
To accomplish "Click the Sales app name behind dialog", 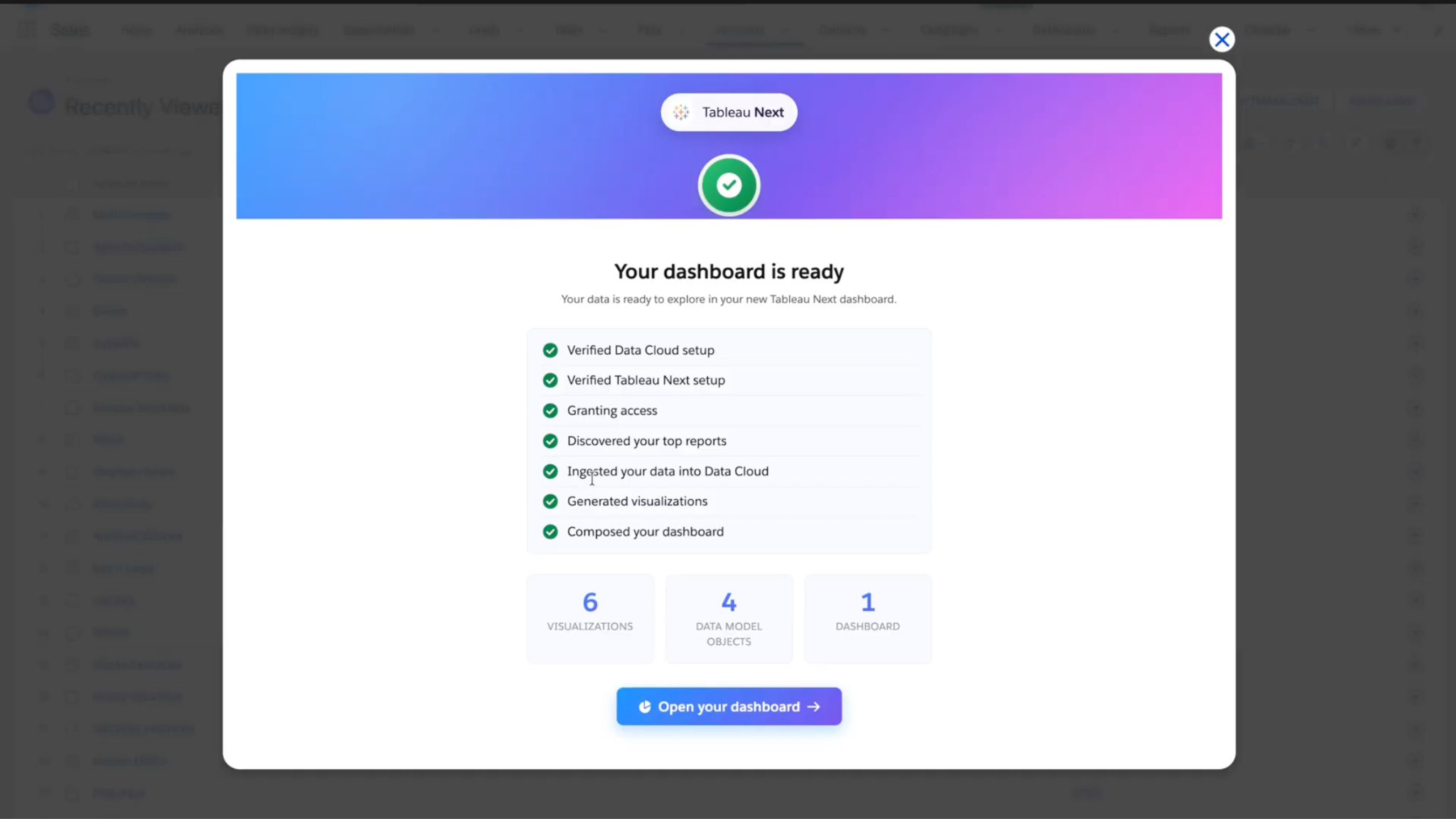I will tap(70, 31).
